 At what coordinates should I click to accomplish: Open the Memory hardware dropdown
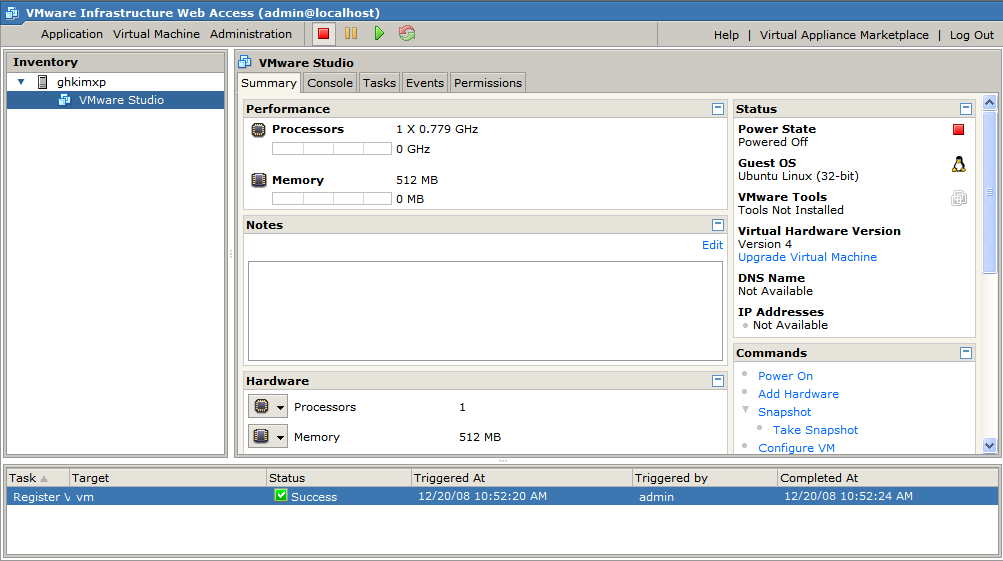click(267, 436)
